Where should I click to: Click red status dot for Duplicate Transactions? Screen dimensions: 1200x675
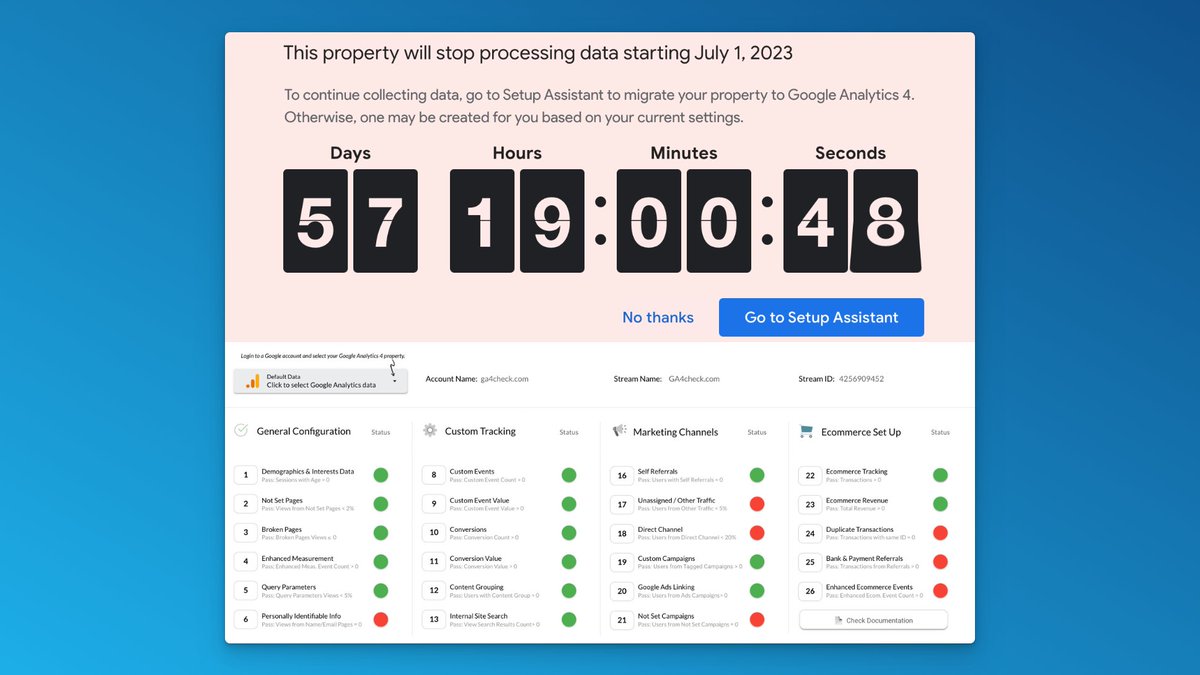(940, 533)
